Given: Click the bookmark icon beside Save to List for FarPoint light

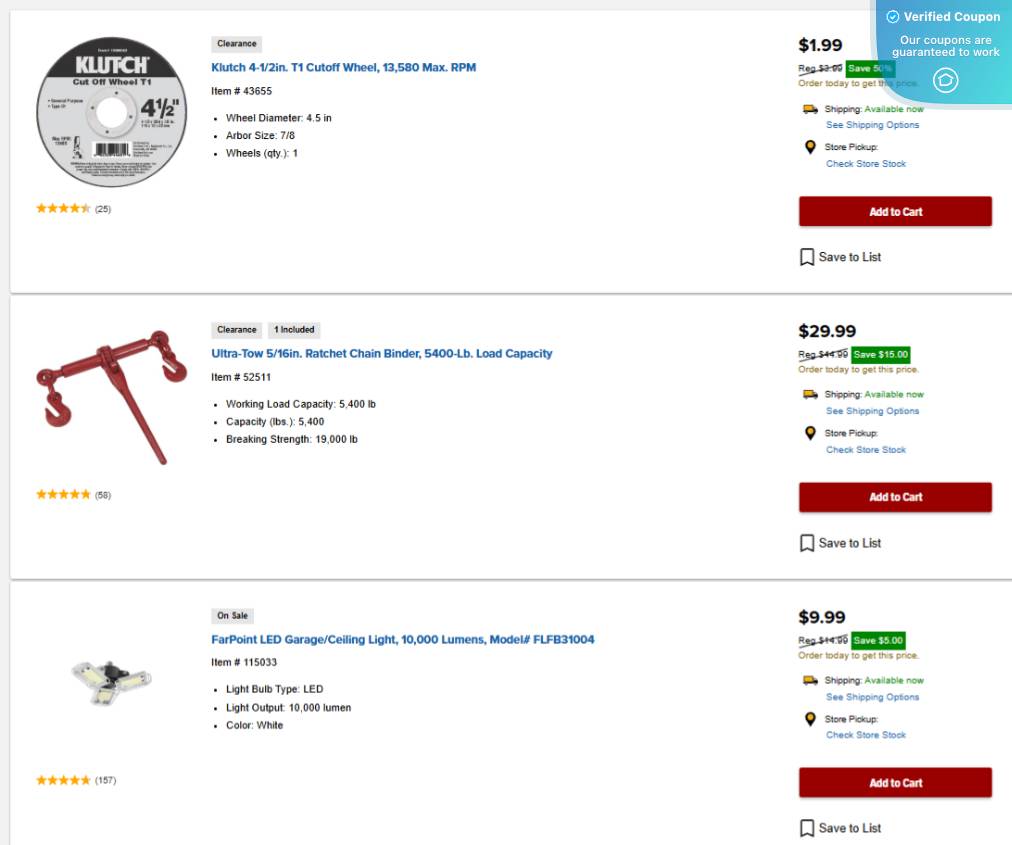Looking at the screenshot, I should [807, 828].
